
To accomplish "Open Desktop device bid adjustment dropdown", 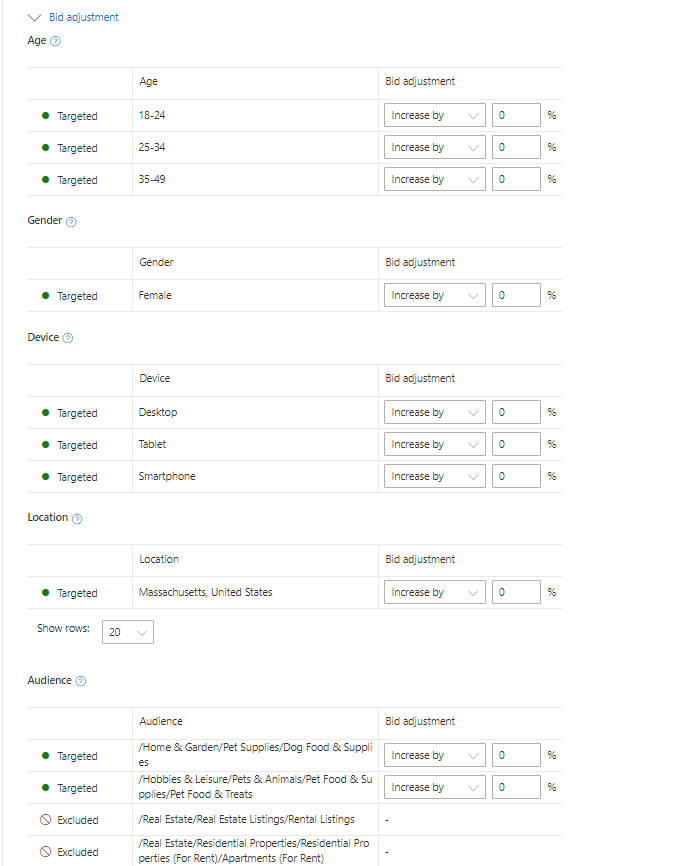I will [434, 412].
